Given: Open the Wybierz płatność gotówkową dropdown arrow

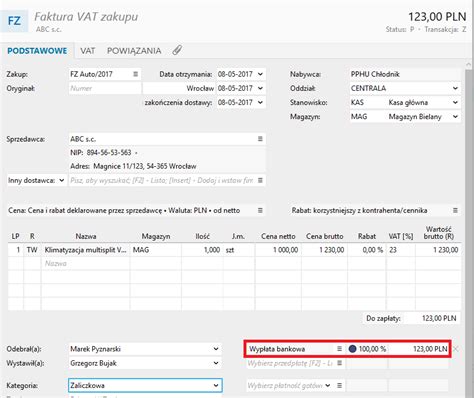Looking at the screenshot, I should pos(328,385).
